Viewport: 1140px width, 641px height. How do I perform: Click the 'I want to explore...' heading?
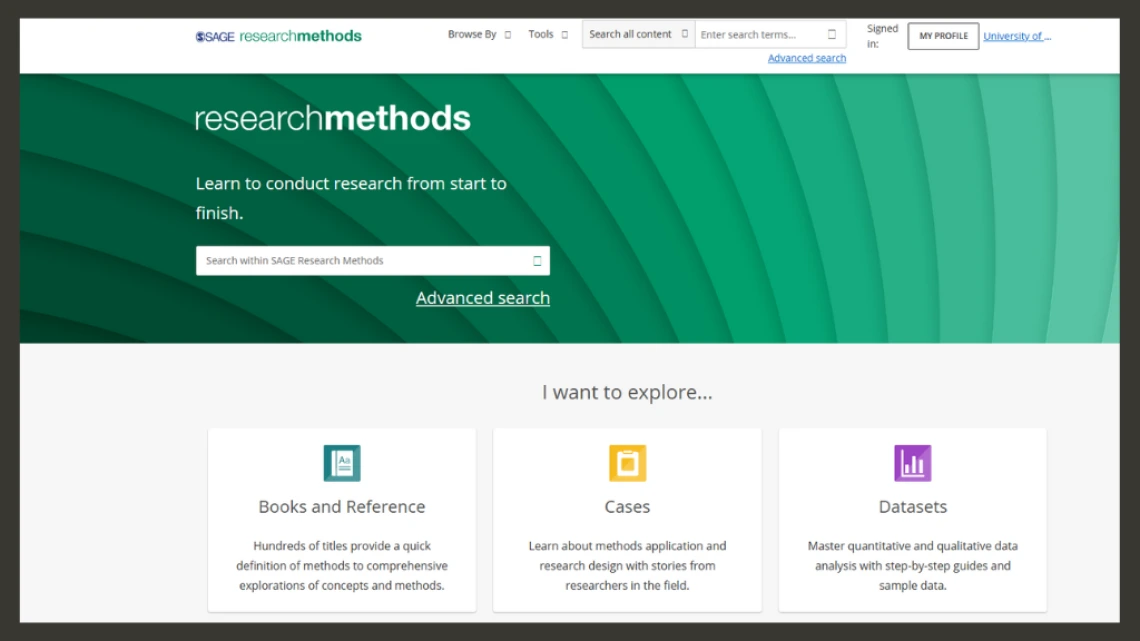pyautogui.click(x=627, y=392)
